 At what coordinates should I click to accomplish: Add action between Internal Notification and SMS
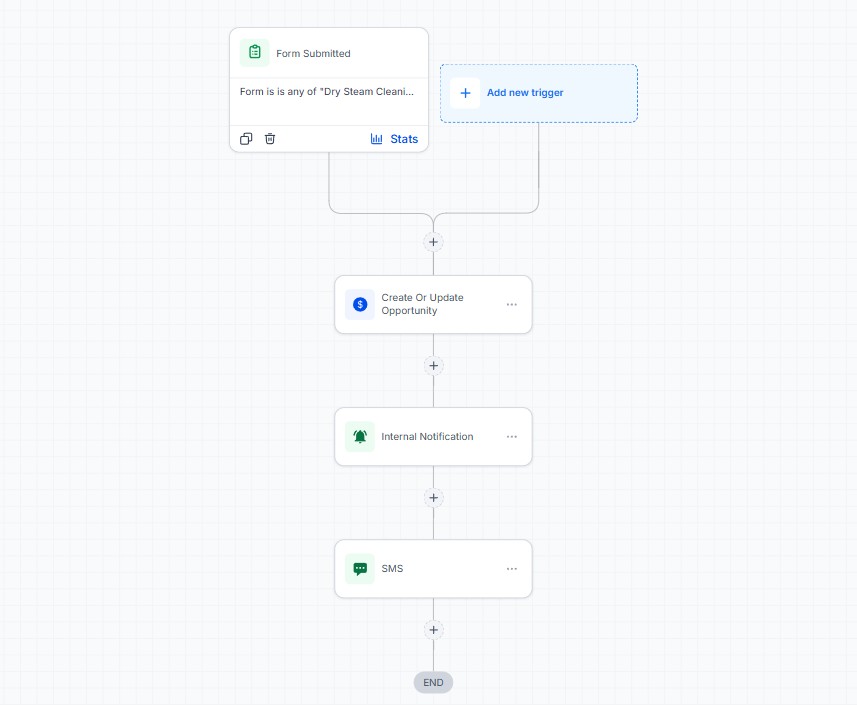click(x=433, y=498)
